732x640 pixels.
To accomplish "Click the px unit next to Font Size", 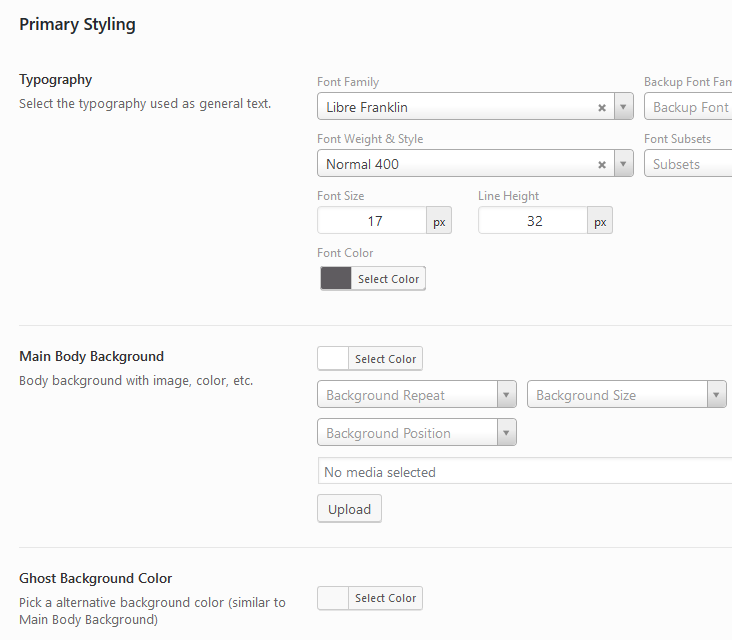I will [439, 222].
